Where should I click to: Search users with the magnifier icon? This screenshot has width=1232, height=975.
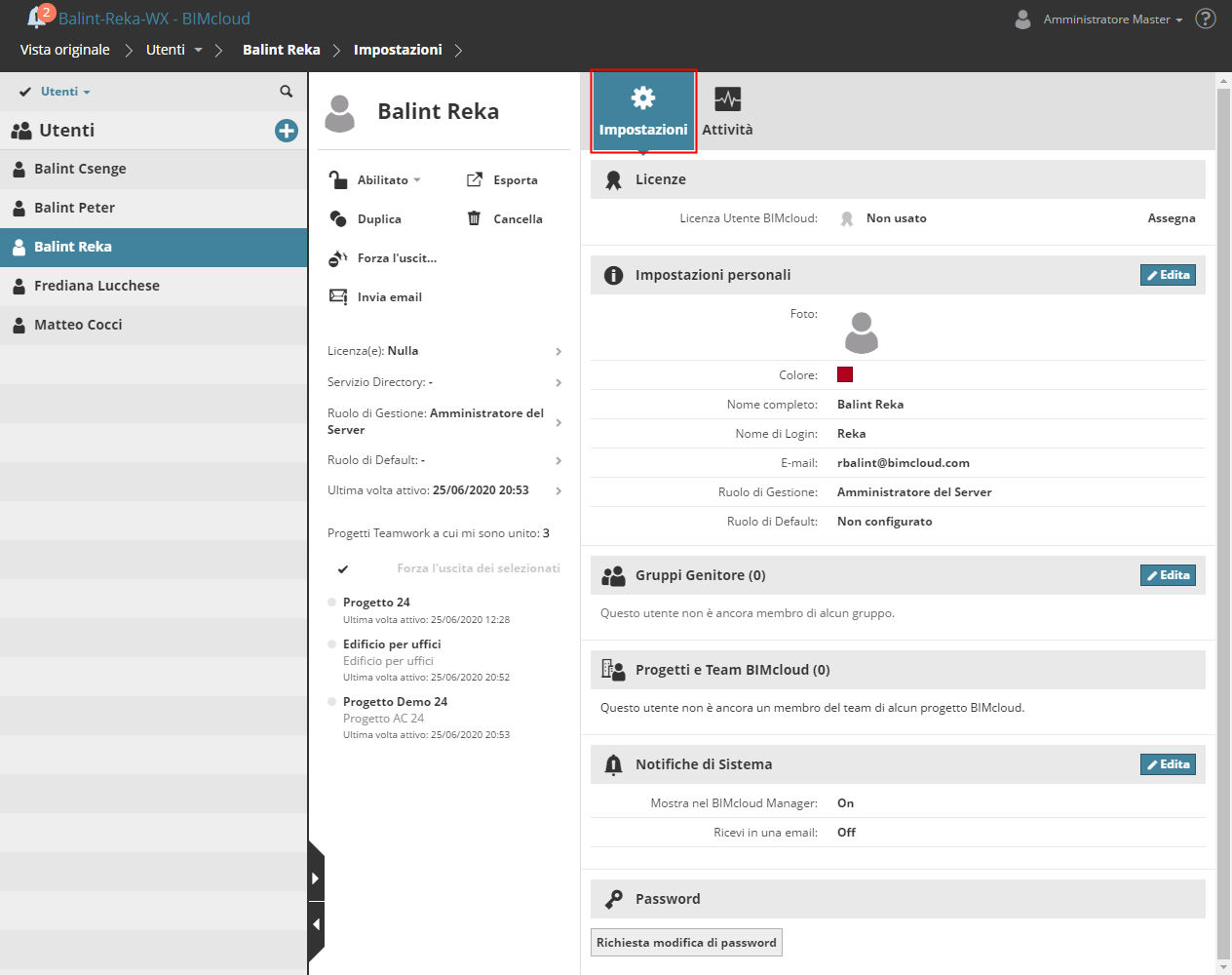tap(286, 92)
